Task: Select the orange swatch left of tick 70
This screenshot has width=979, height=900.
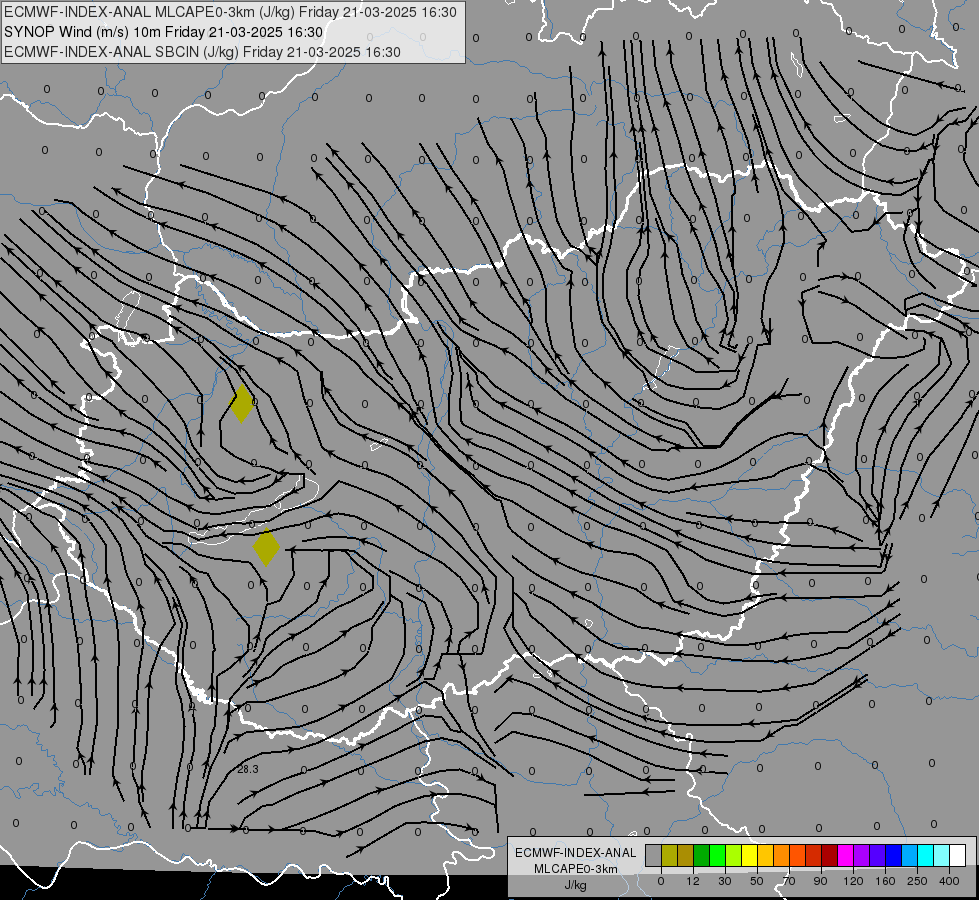Action: pos(782,855)
